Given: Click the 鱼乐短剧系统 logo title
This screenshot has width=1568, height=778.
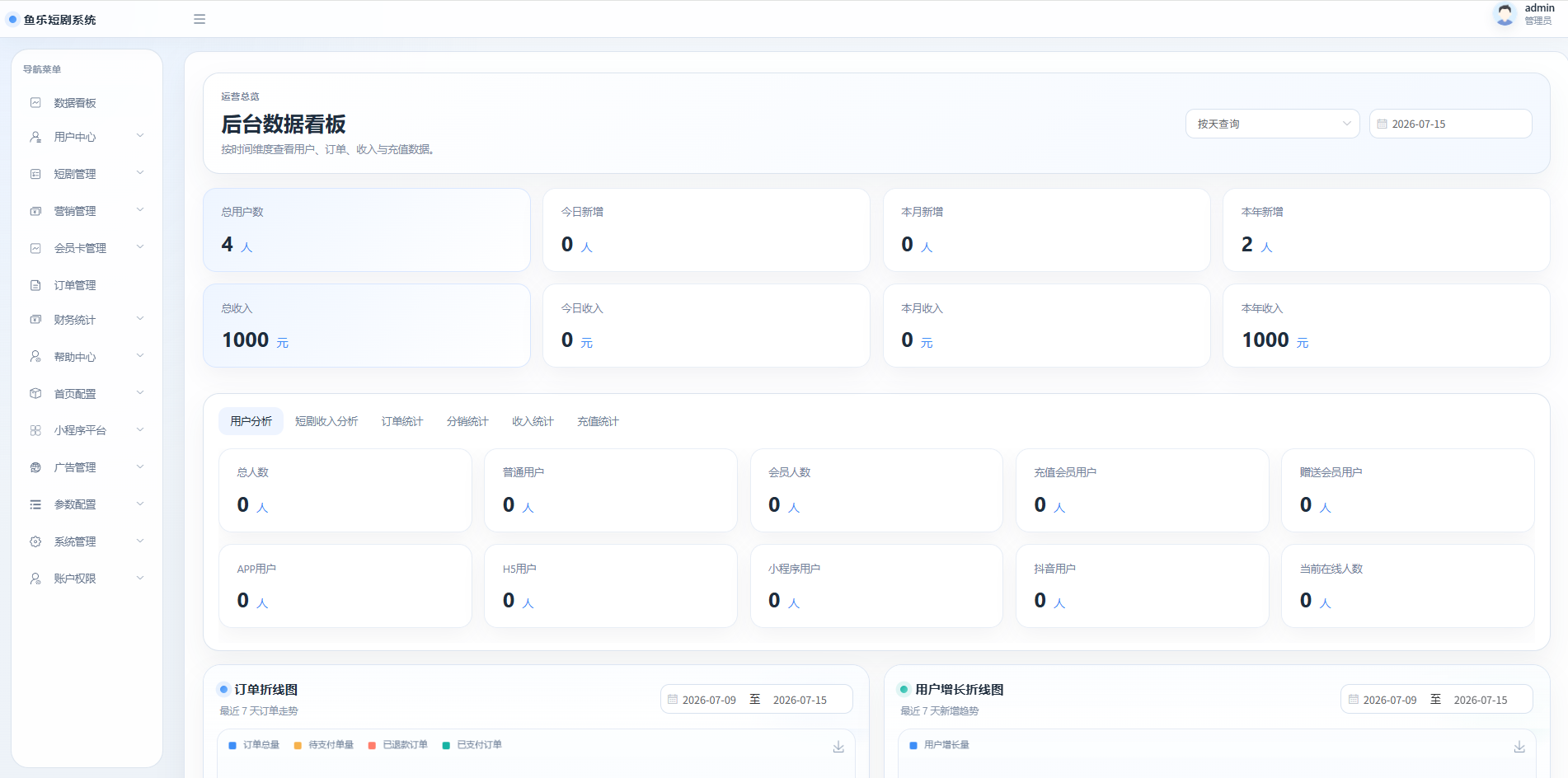Looking at the screenshot, I should (x=59, y=20).
